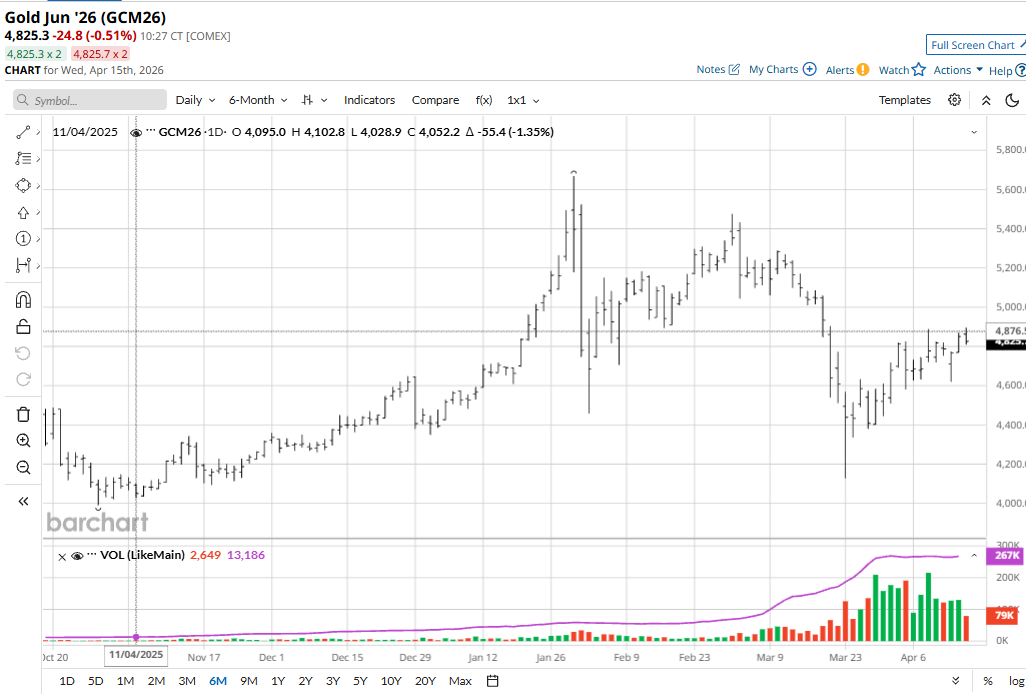Open the Indicators menu
The height and width of the screenshot is (700, 1026).
tap(370, 100)
